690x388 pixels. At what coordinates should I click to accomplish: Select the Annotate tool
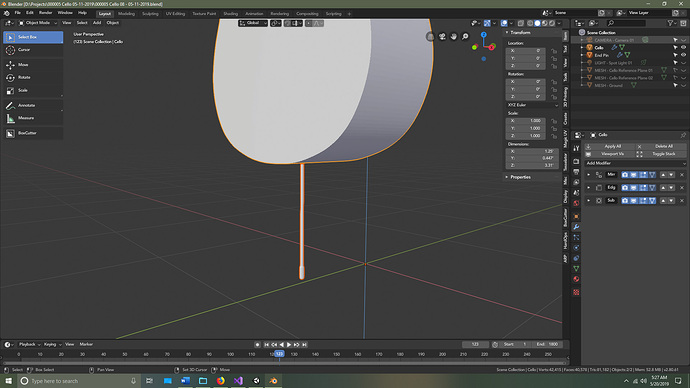33,106
